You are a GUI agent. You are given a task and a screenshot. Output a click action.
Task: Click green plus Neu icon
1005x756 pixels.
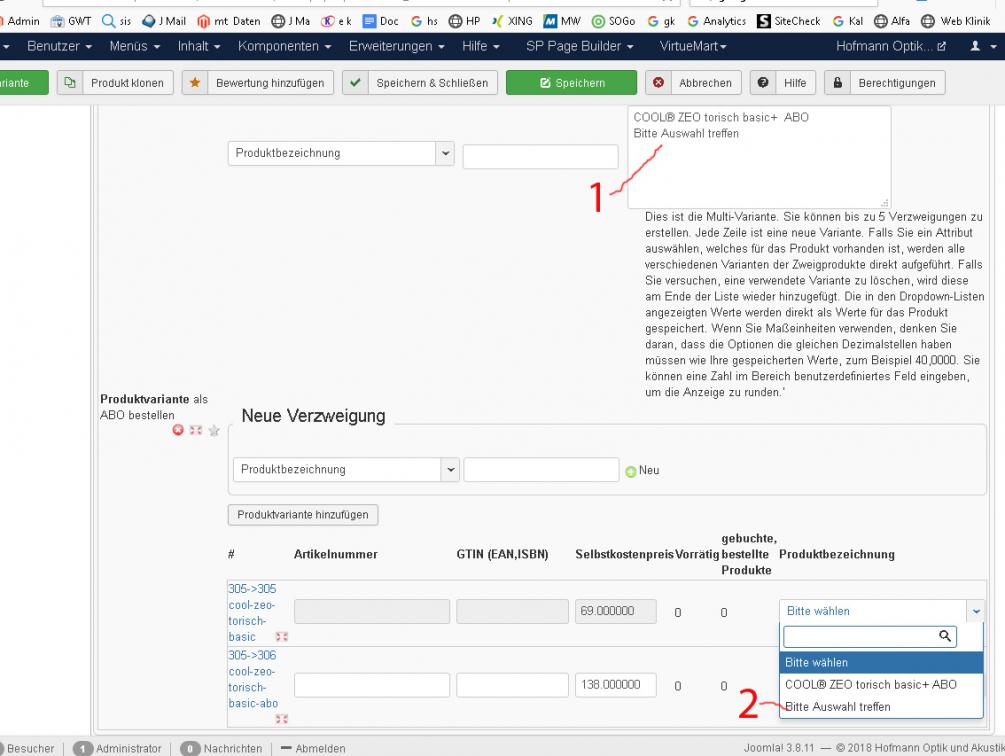coord(630,470)
